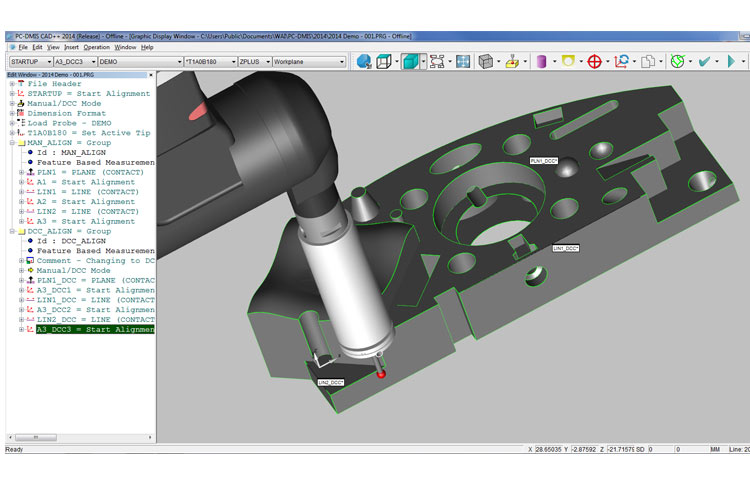Click the purple cylinder feature icon
750x500 pixels.
point(541,61)
